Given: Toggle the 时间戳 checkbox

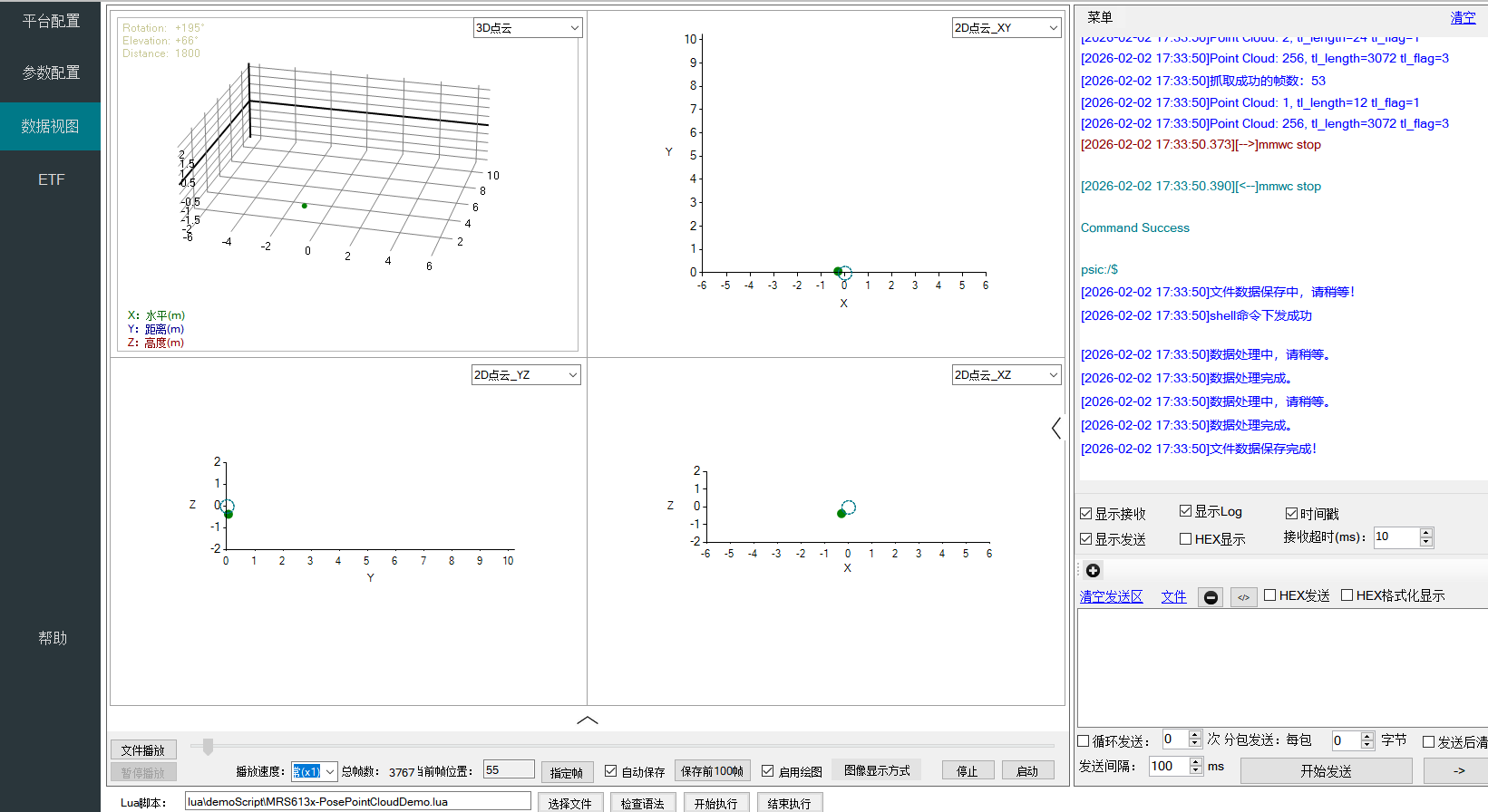Looking at the screenshot, I should 1291,514.
